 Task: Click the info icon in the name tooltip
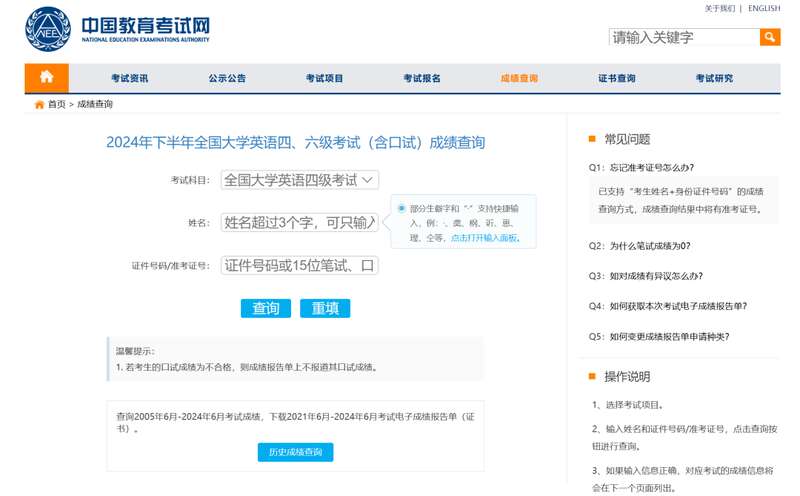click(401, 208)
